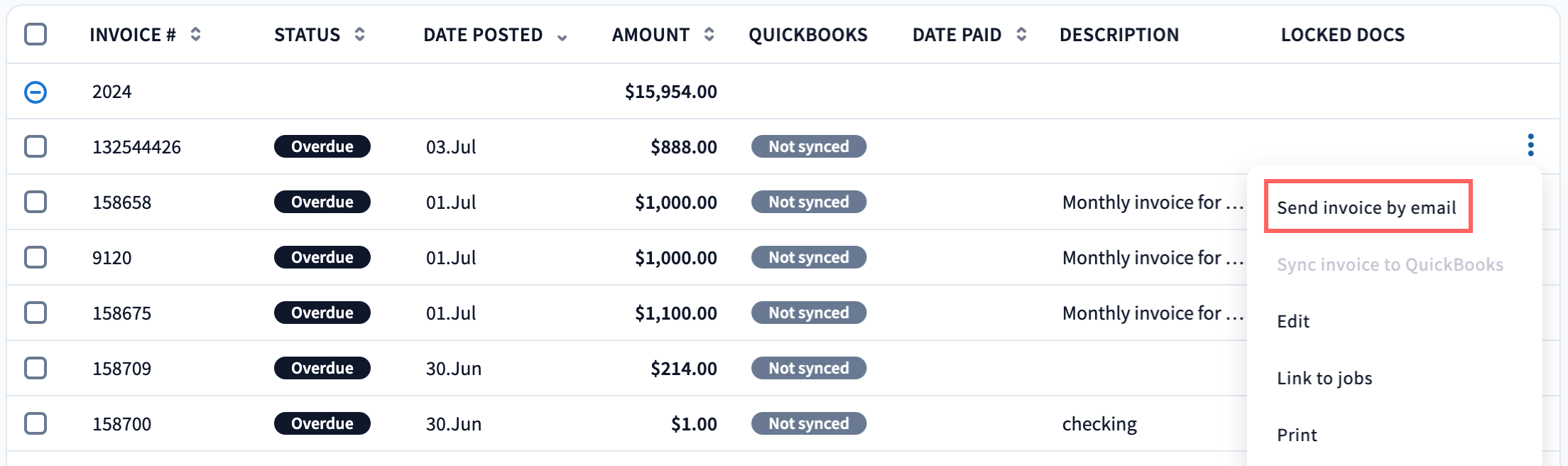Image resolution: width=1568 pixels, height=466 pixels.
Task: Open the checking description of invoice 158700
Action: point(1099,423)
